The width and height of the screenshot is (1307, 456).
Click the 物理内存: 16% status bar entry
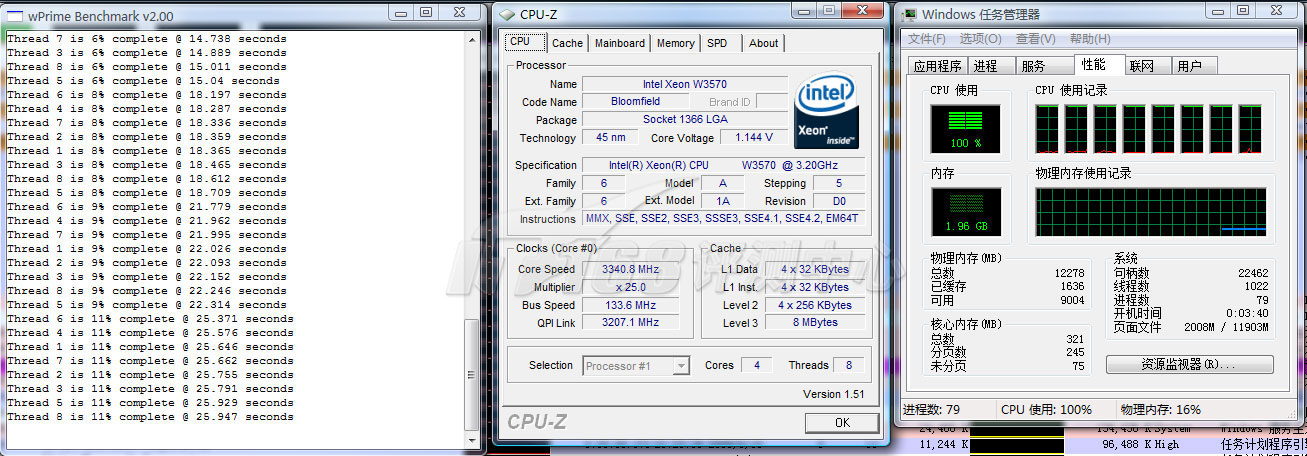coord(1160,409)
